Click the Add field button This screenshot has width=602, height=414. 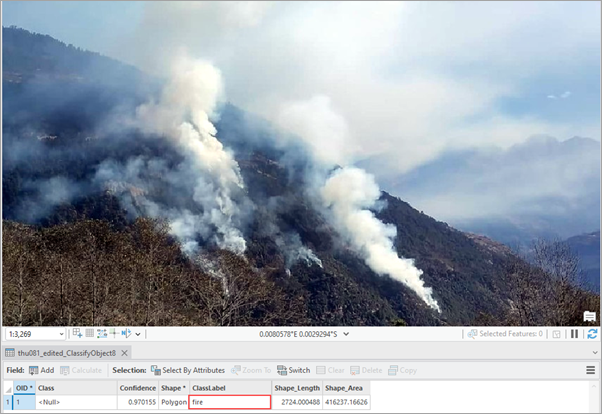41,370
